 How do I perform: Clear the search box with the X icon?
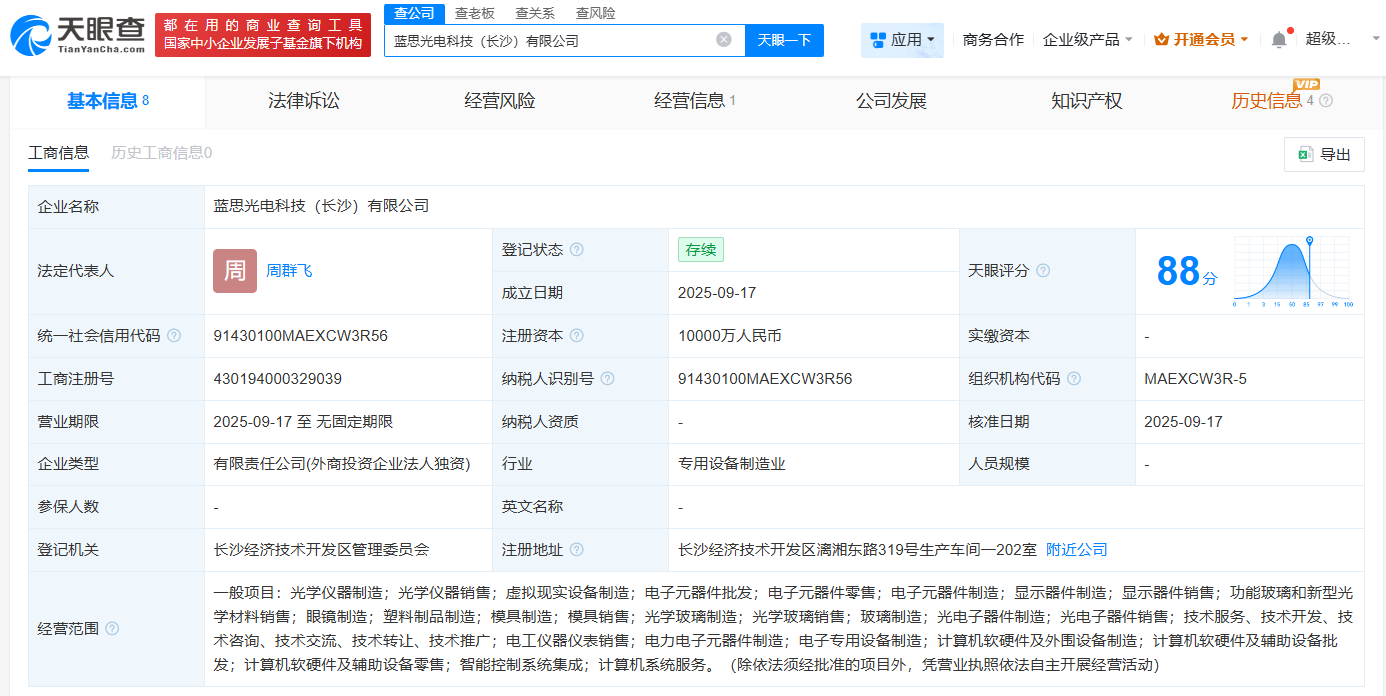pyautogui.click(x=725, y=40)
